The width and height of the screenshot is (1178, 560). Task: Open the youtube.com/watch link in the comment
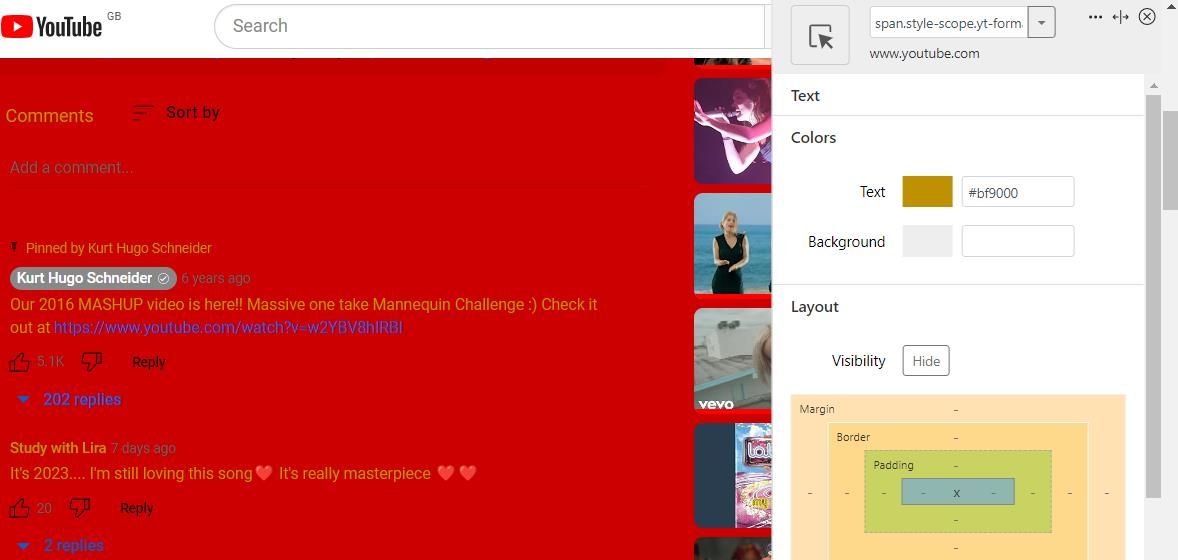(x=228, y=328)
